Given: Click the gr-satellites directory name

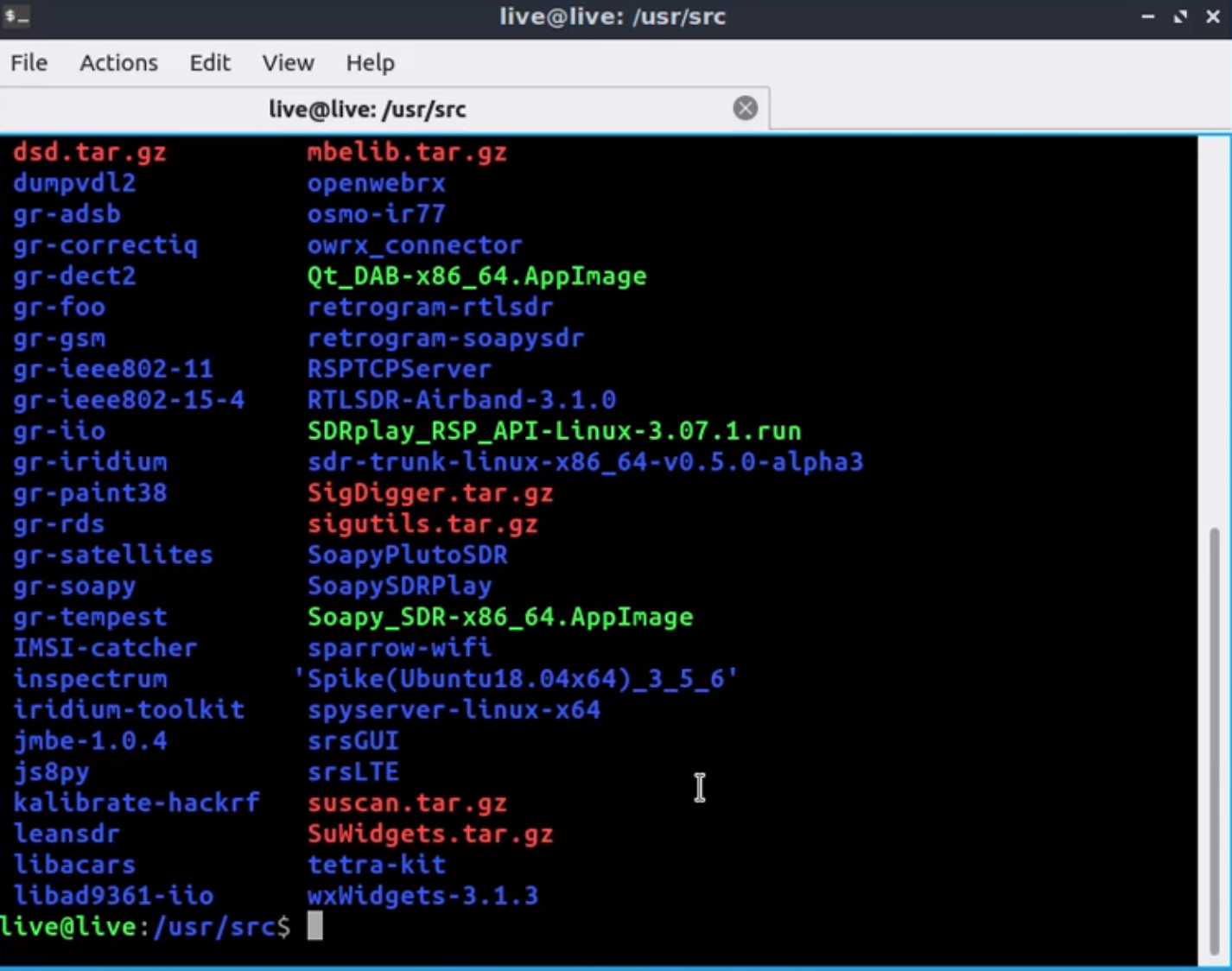Looking at the screenshot, I should (113, 555).
